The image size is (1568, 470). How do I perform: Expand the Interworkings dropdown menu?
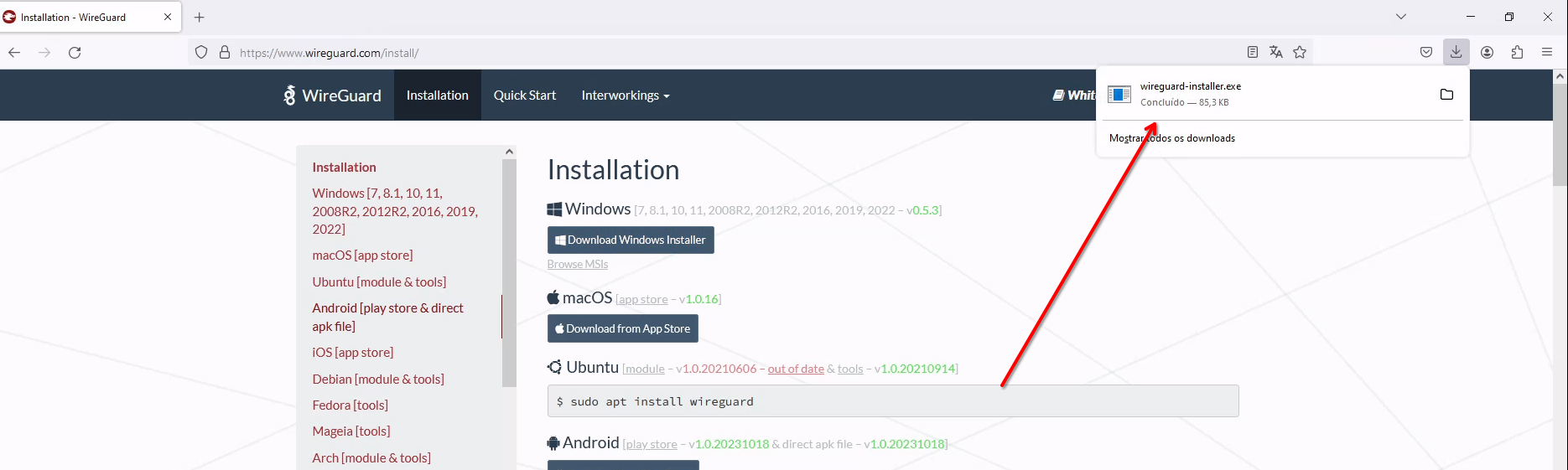(626, 96)
